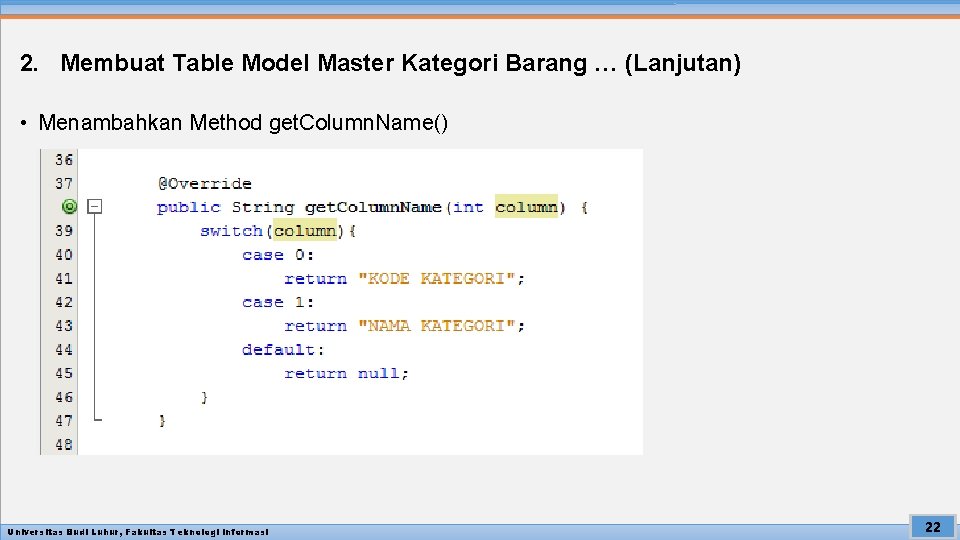This screenshot has height=540, width=960.
Task: Click line number 43 in the gutter
Action: [64, 326]
